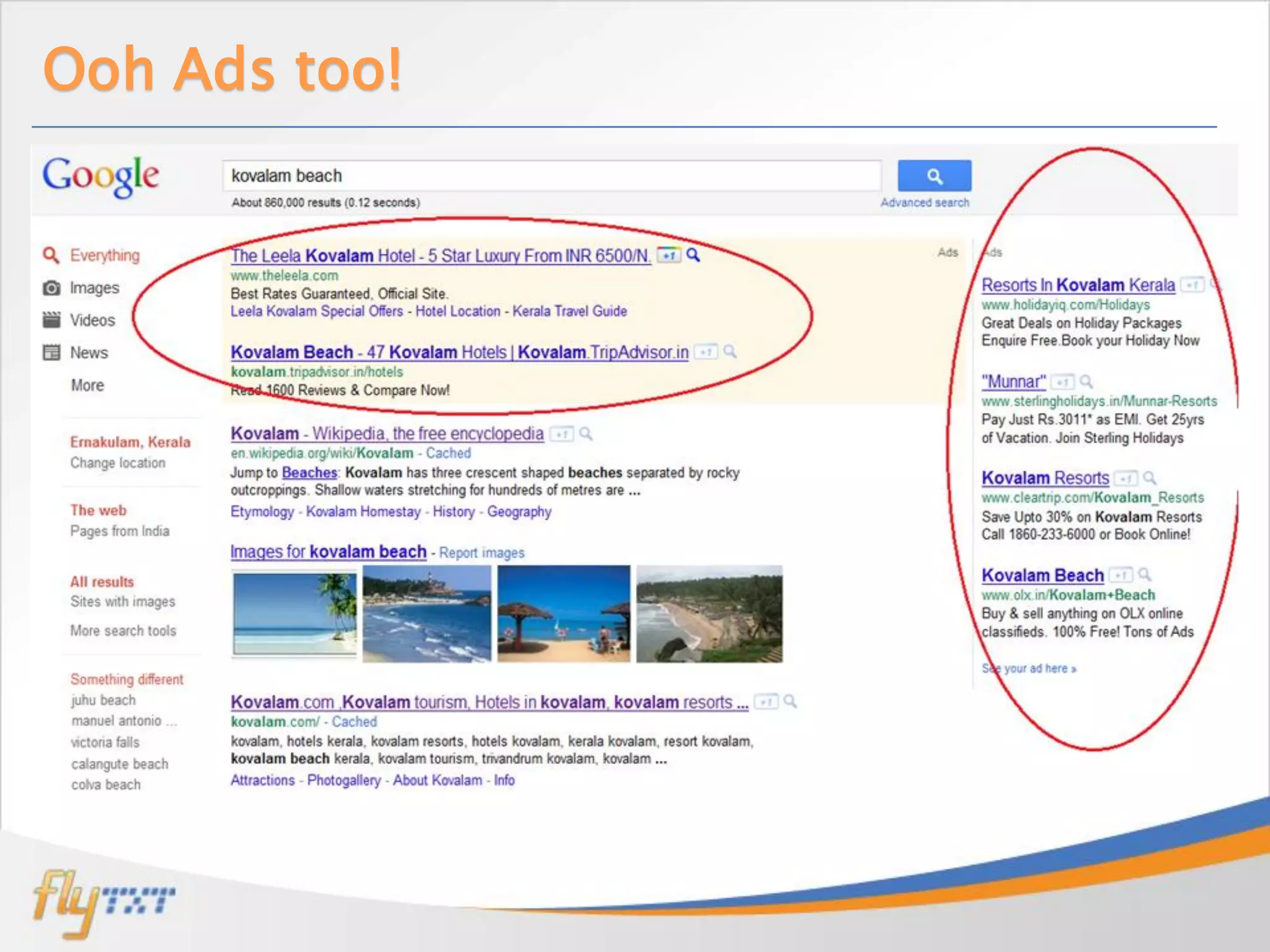Click preview magnifier beside Wikipedia result
1270x952 pixels.
586,433
